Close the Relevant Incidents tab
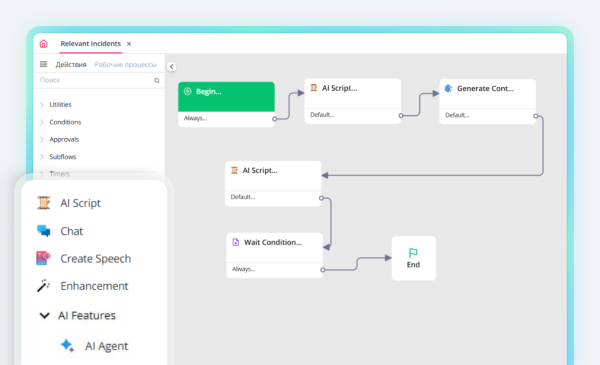 (129, 44)
